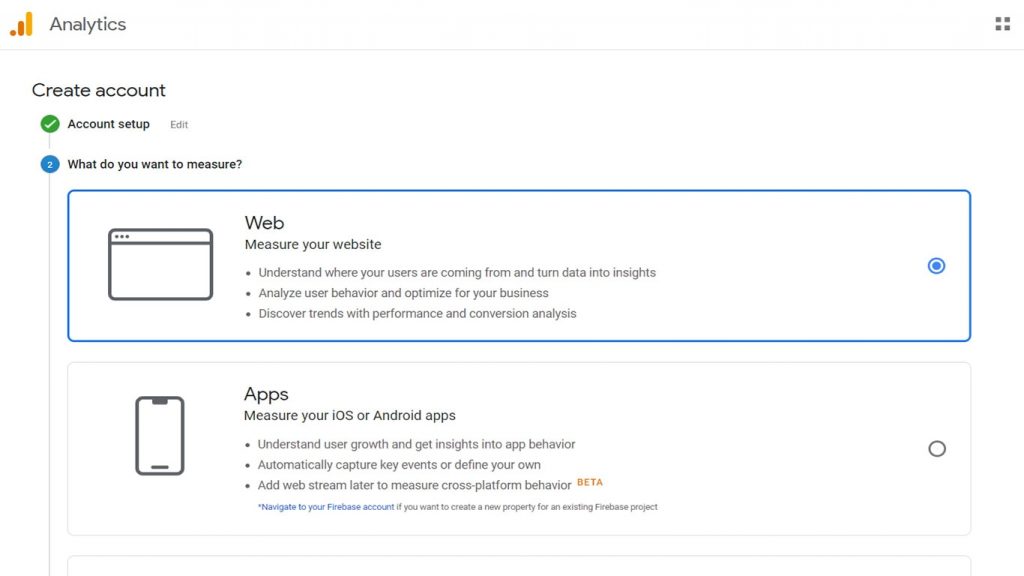Click the What do you want to measure label
Screen dimensions: 1024x576
tap(154, 164)
